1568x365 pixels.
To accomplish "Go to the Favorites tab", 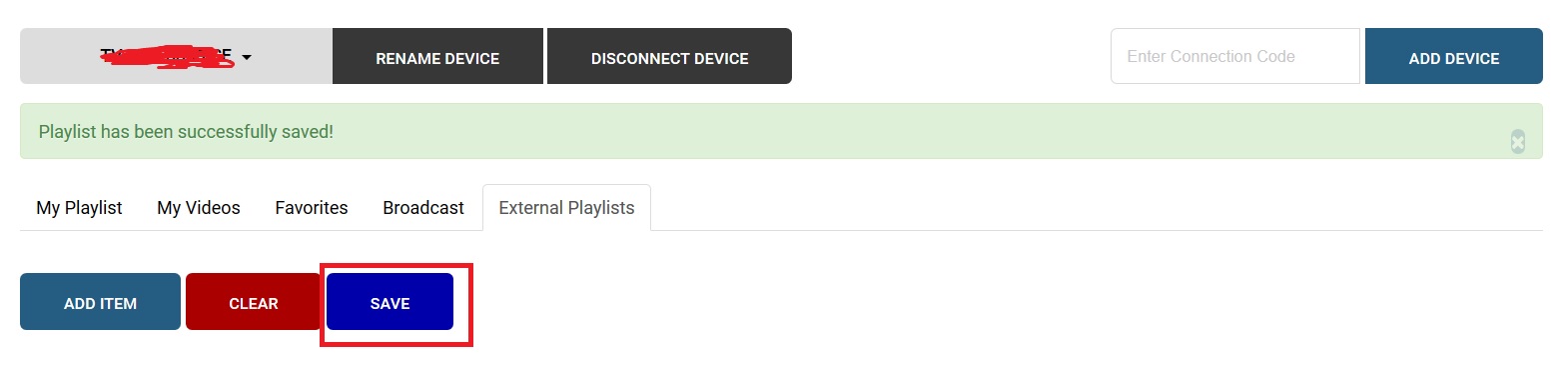I will pos(312,207).
